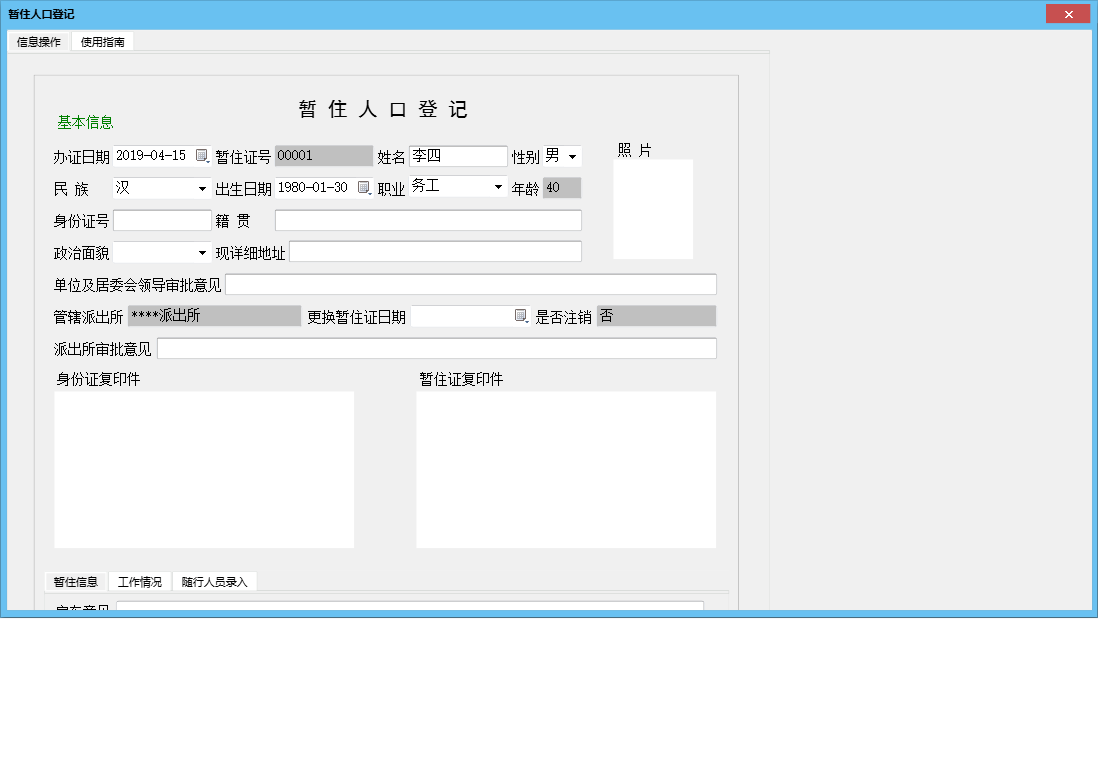Toggle the checkbox beside 更换暂住证日期 field

click(x=519, y=315)
